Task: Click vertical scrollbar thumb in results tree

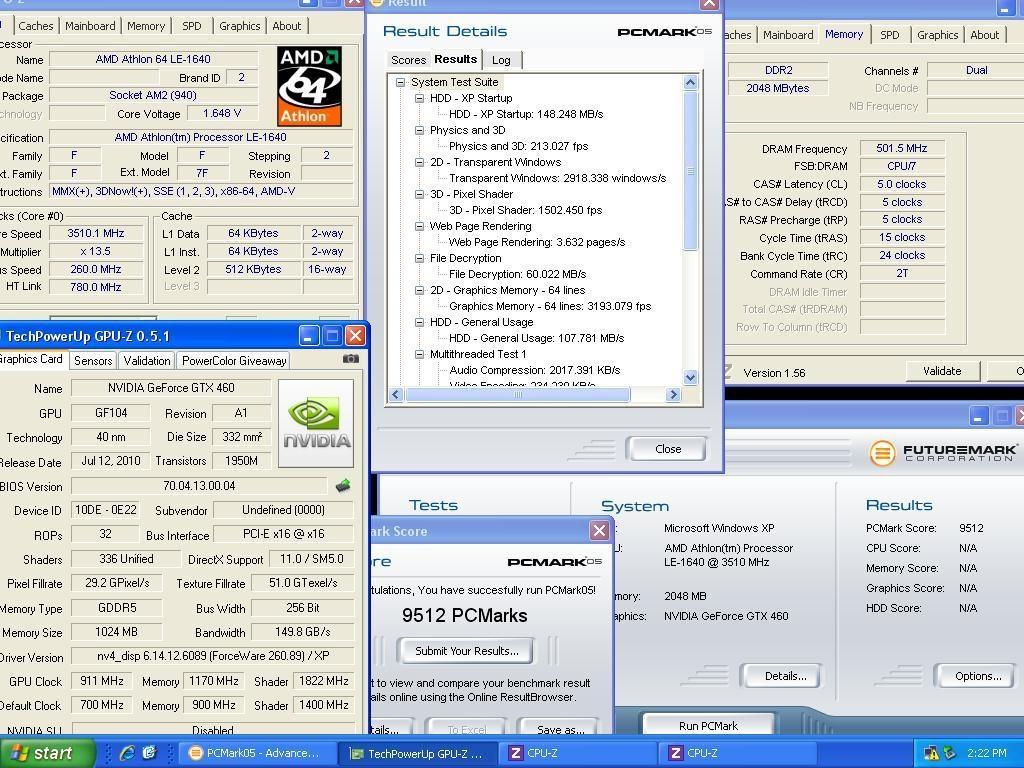Action: point(690,171)
